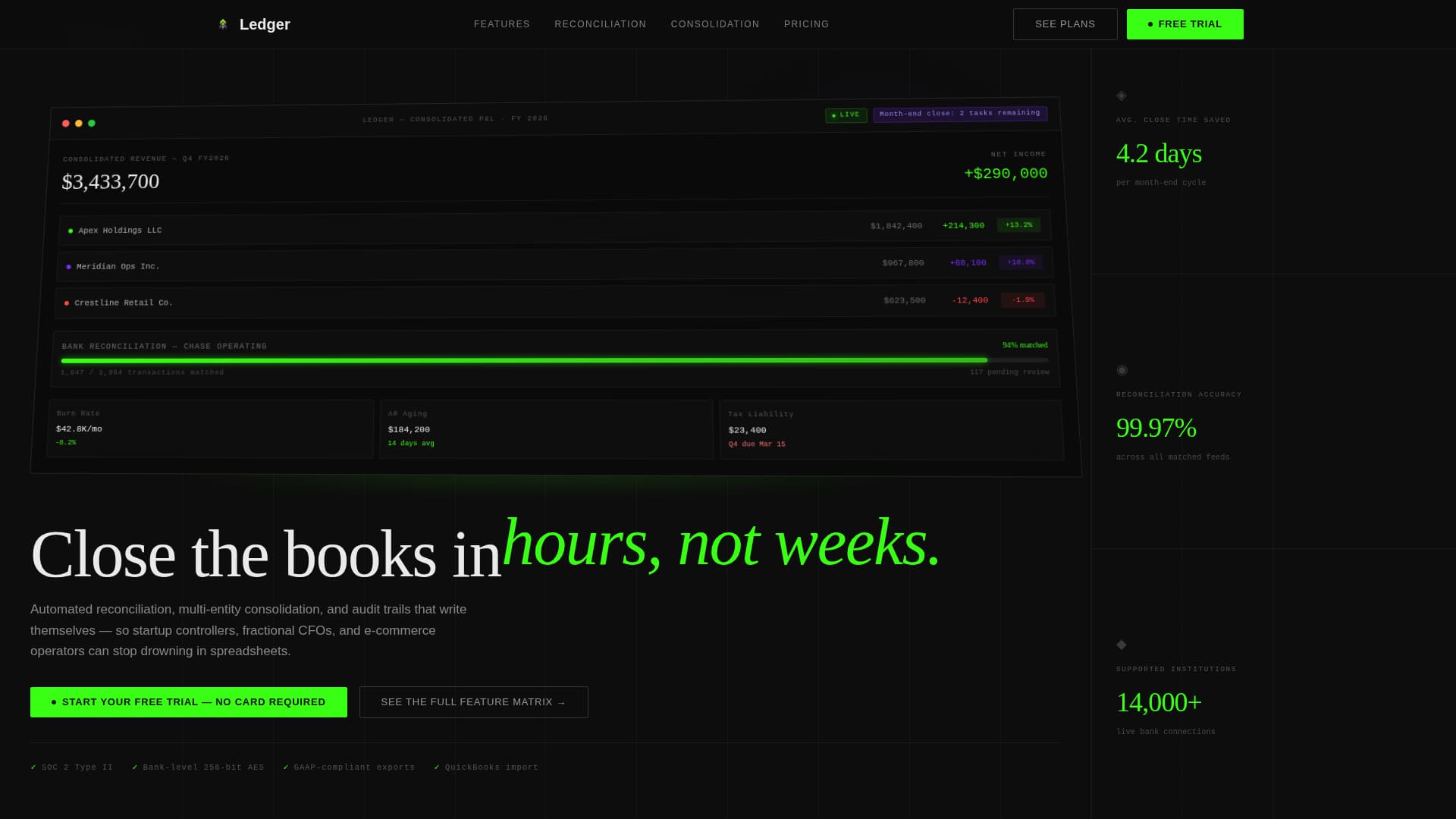Select the Crestline Retail Co. row

click(555, 302)
